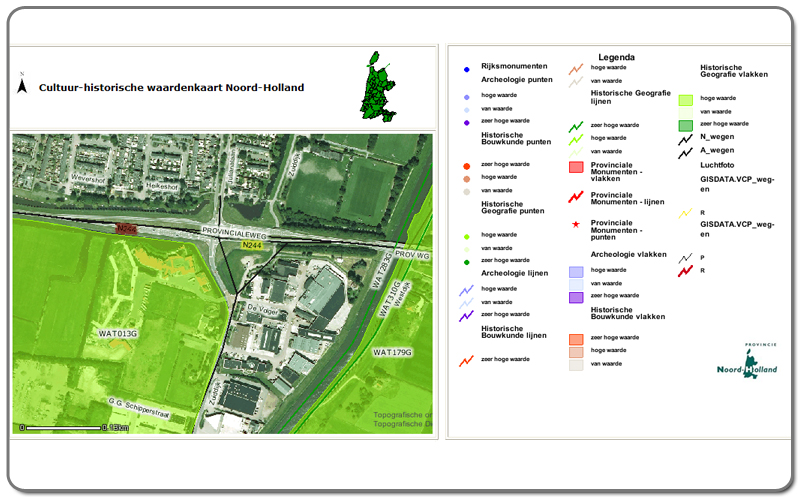Click the 'Historische Geografie vlakken' legend heading
This screenshot has width=800, height=500.
click(x=734, y=71)
